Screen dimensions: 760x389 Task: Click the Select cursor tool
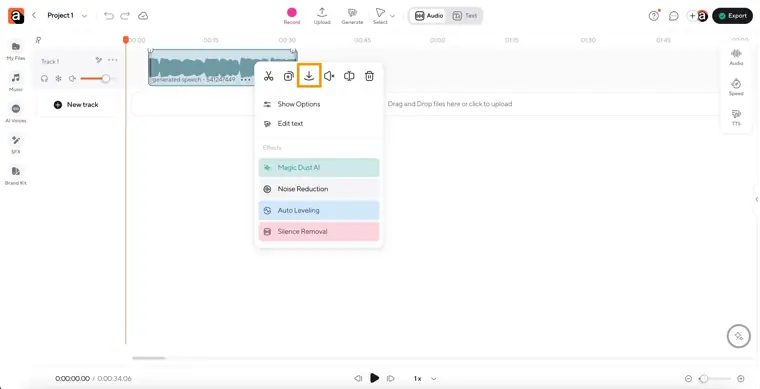(380, 16)
